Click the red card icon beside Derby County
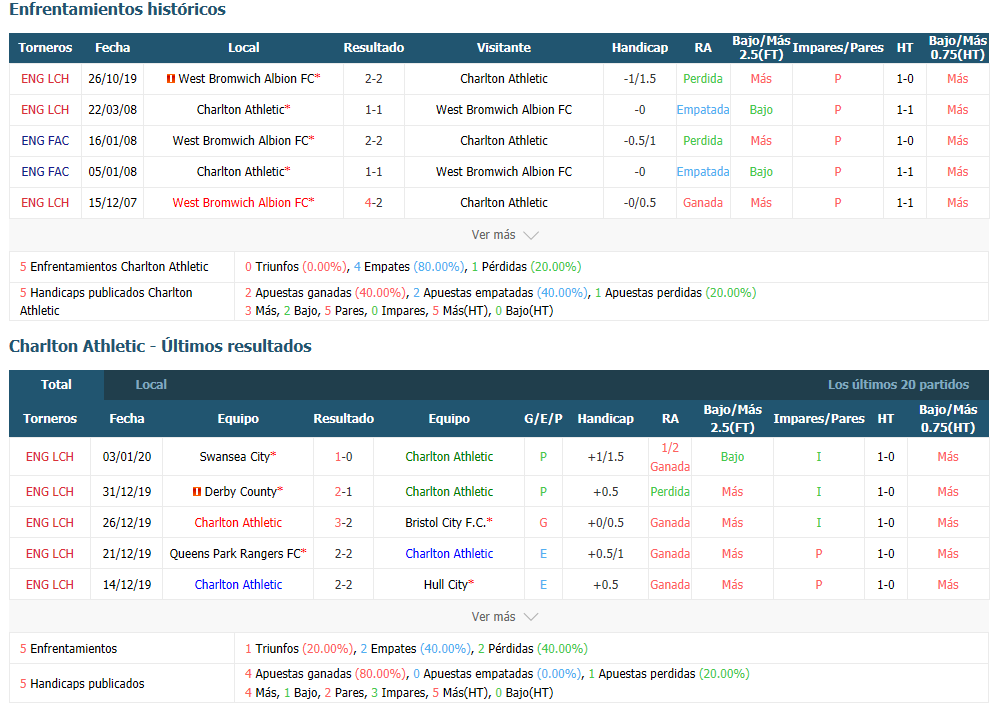This screenshot has width=999, height=711. pos(197,492)
